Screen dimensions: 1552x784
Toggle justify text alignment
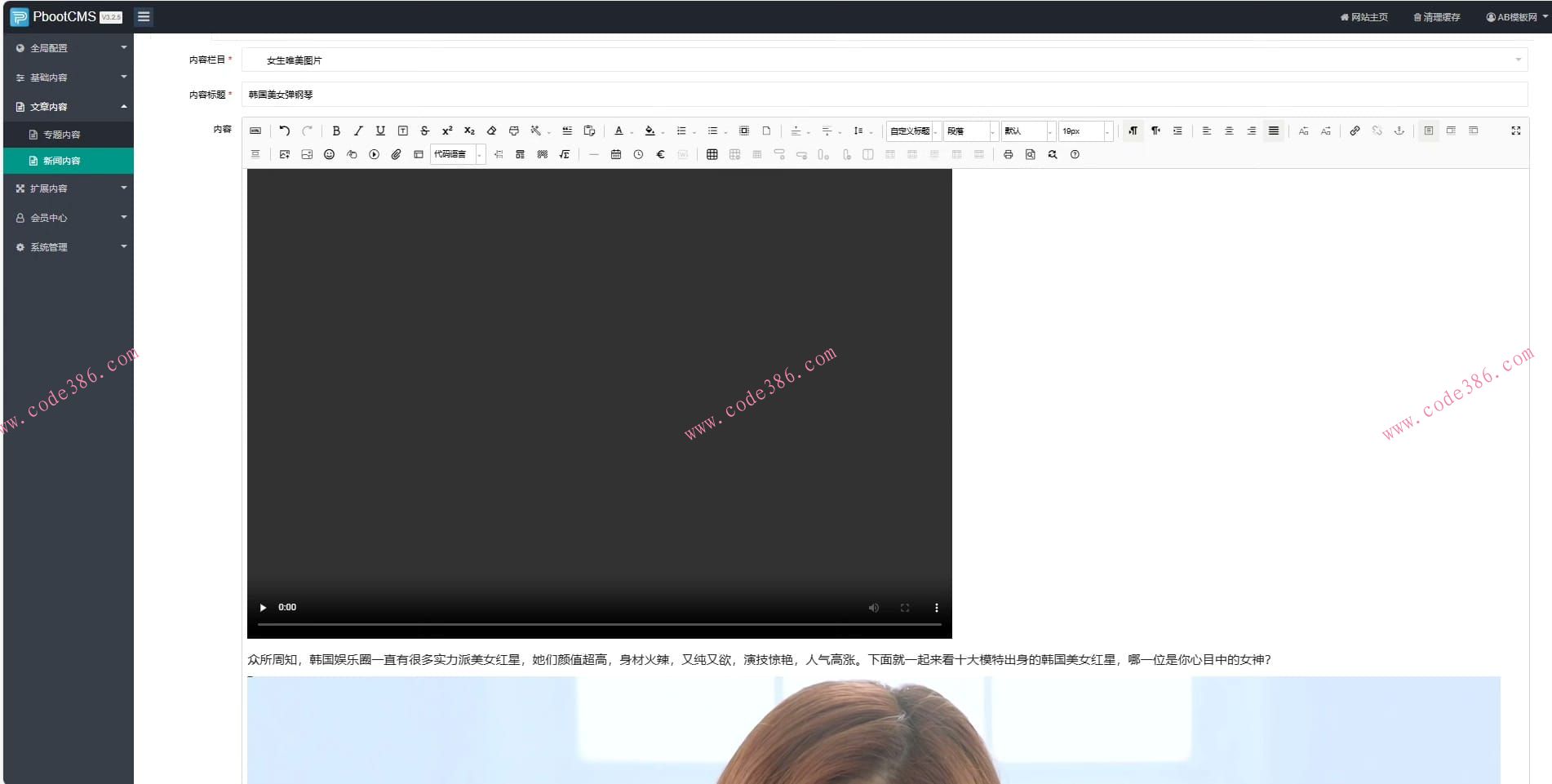pyautogui.click(x=1273, y=131)
